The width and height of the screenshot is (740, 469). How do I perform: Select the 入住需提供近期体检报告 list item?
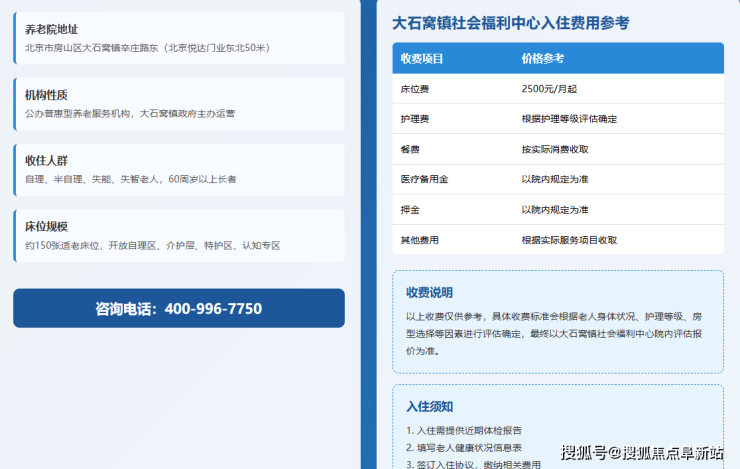pyautogui.click(x=464, y=430)
